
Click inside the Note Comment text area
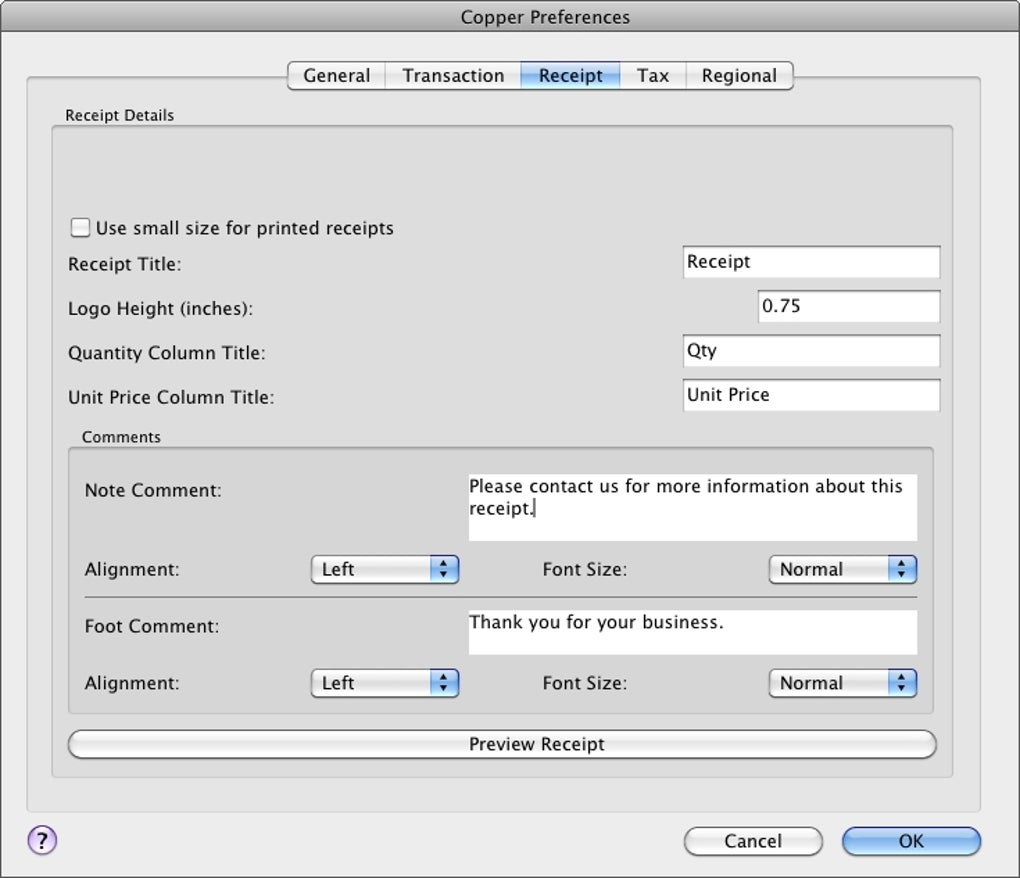click(x=692, y=507)
